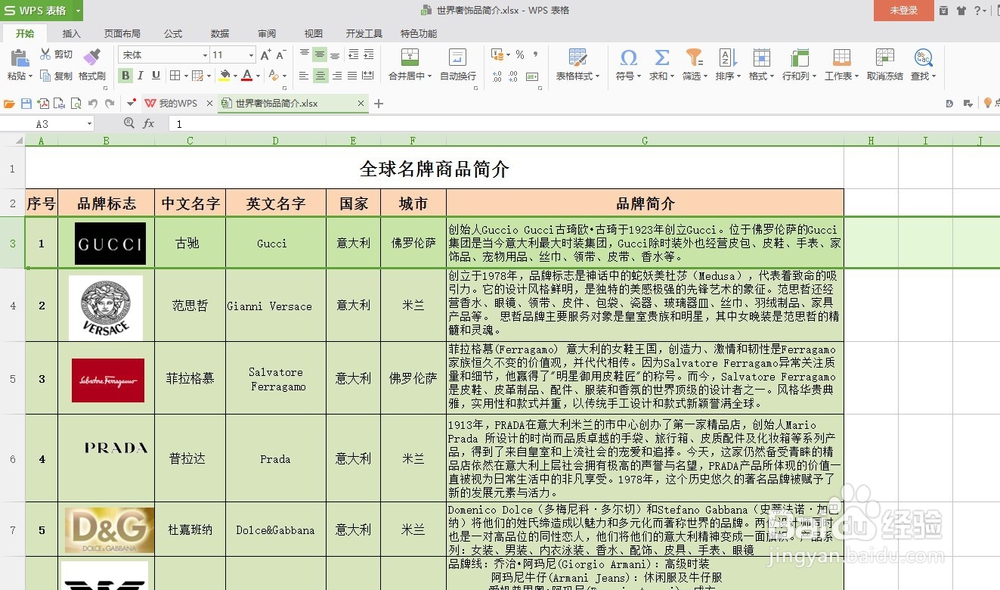Screen dimensions: 1000x590
Task: Add a new document tab with plus
Action: (378, 103)
